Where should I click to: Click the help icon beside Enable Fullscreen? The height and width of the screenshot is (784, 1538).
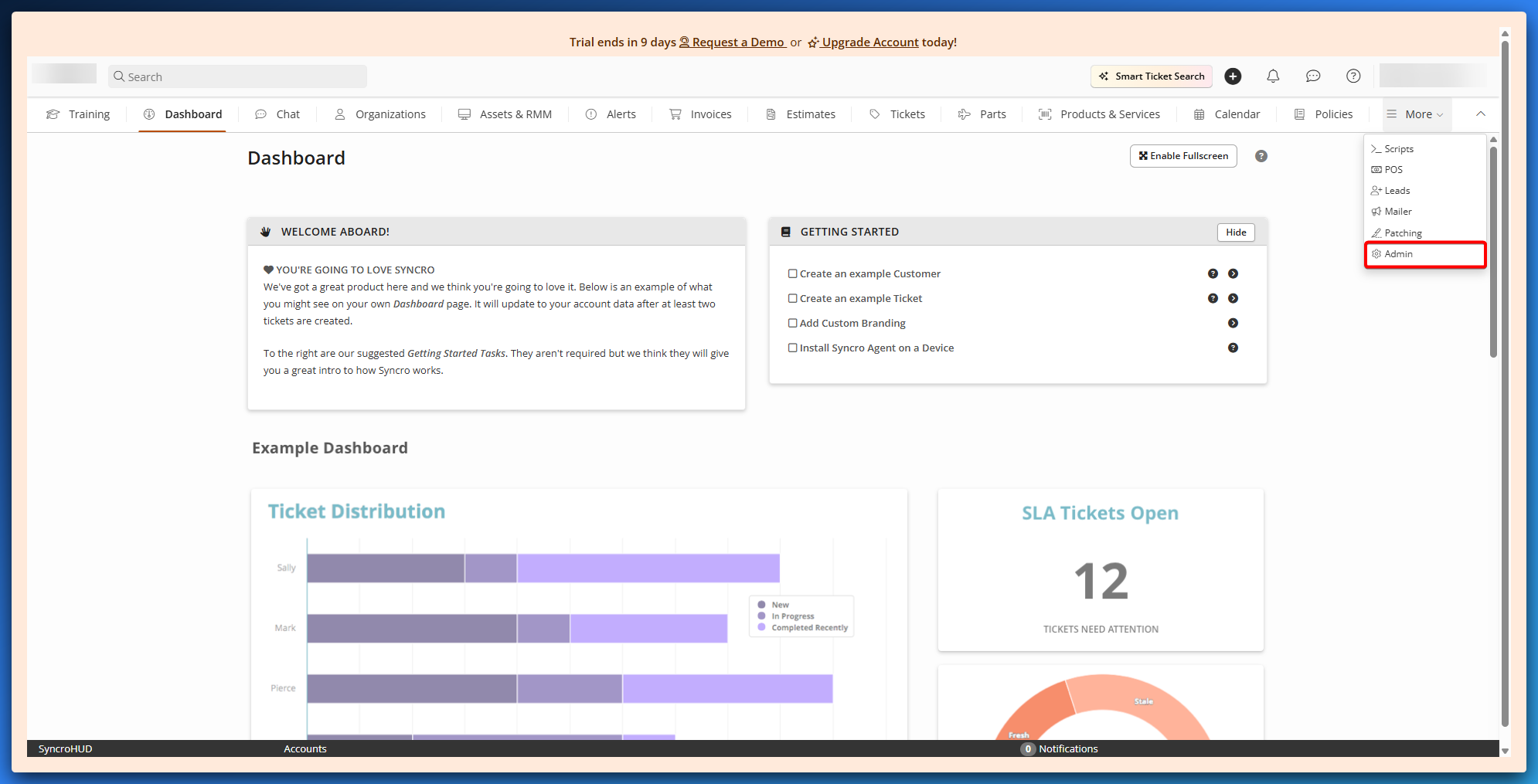click(1261, 156)
